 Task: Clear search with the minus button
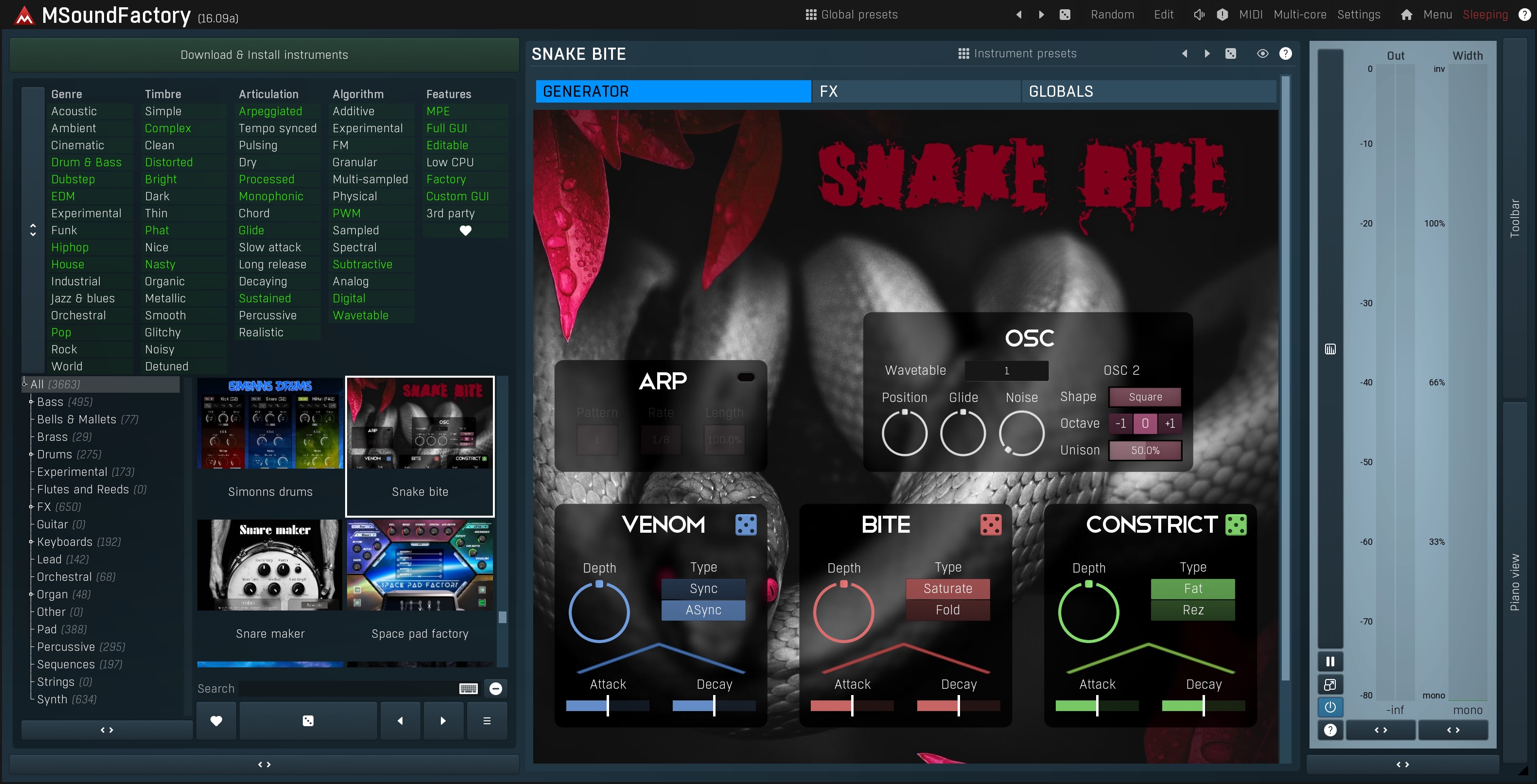(495, 689)
